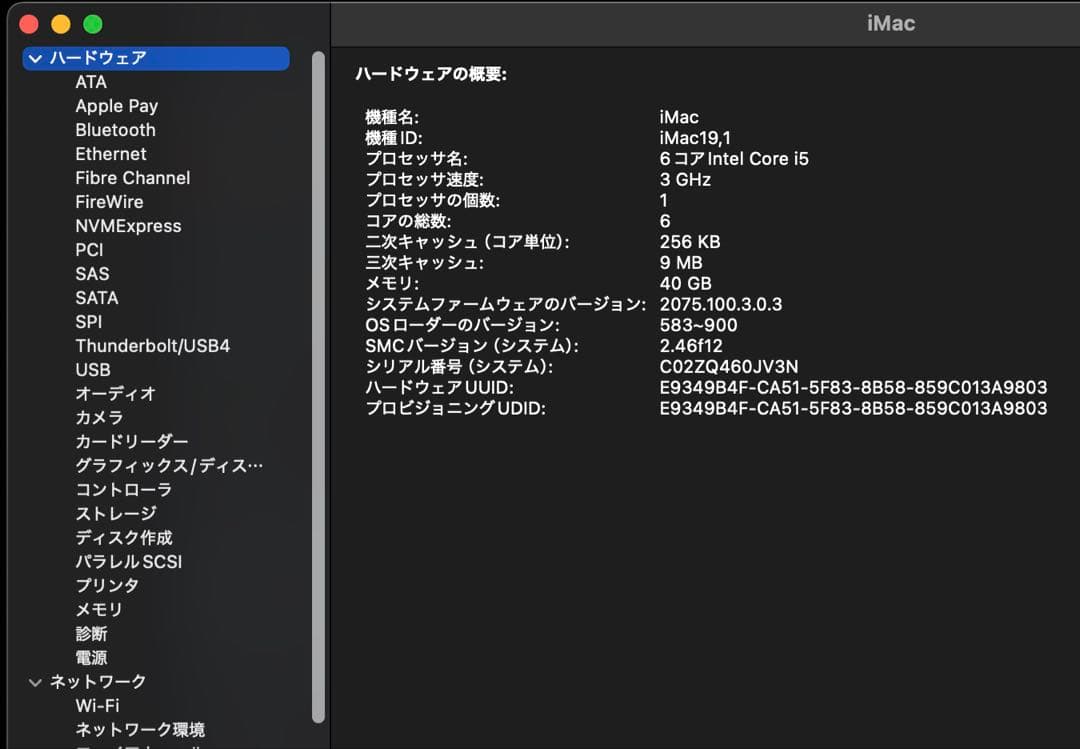Open the NVMExpress entry
This screenshot has height=749, width=1080.
128,226
